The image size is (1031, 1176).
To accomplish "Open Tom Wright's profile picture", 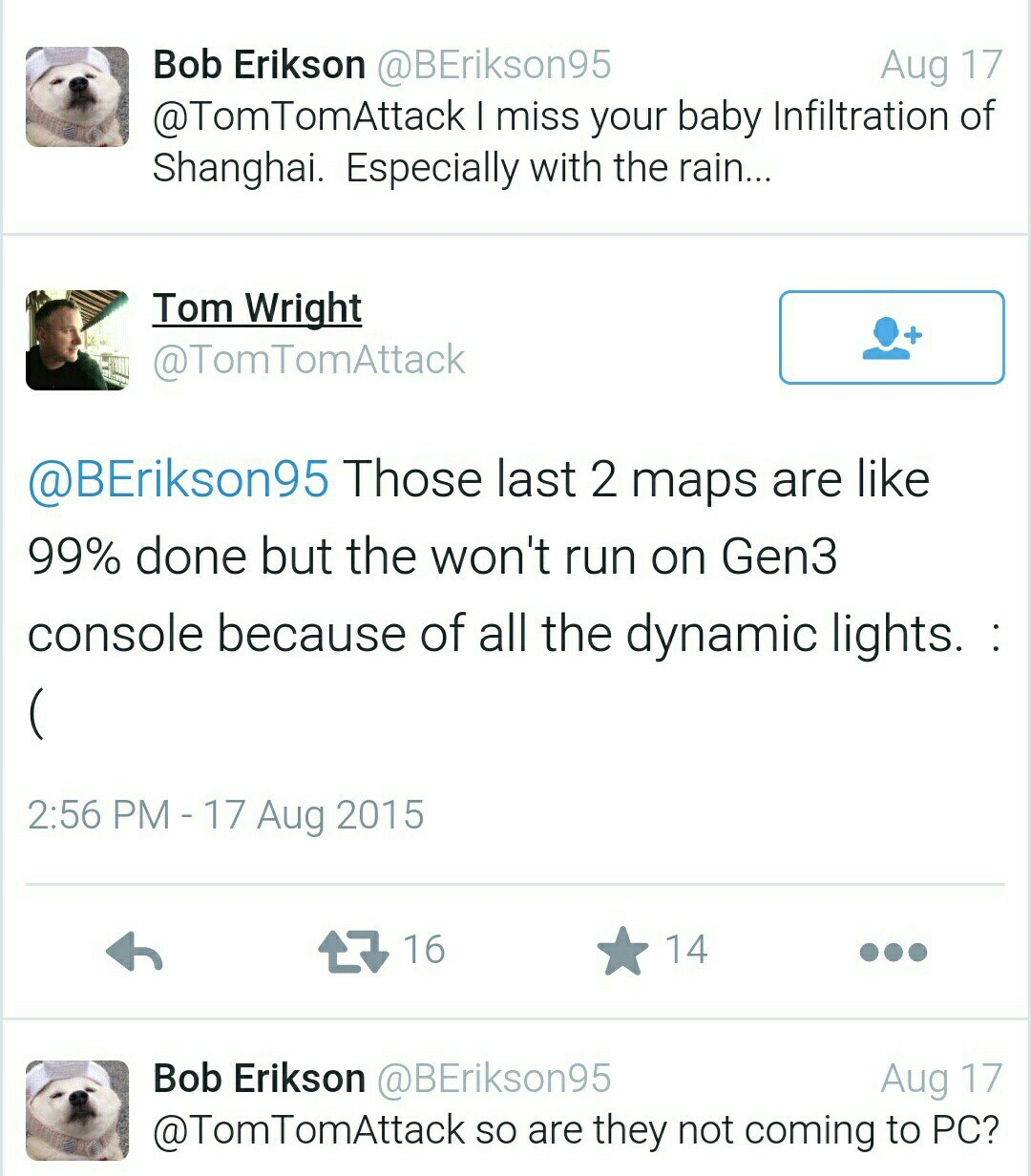I will 76,340.
